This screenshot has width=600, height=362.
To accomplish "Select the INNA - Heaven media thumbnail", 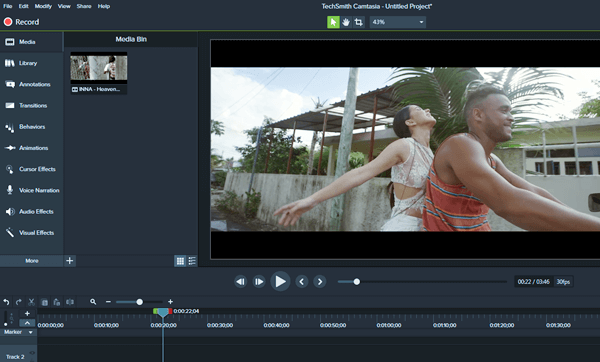I will 99,73.
